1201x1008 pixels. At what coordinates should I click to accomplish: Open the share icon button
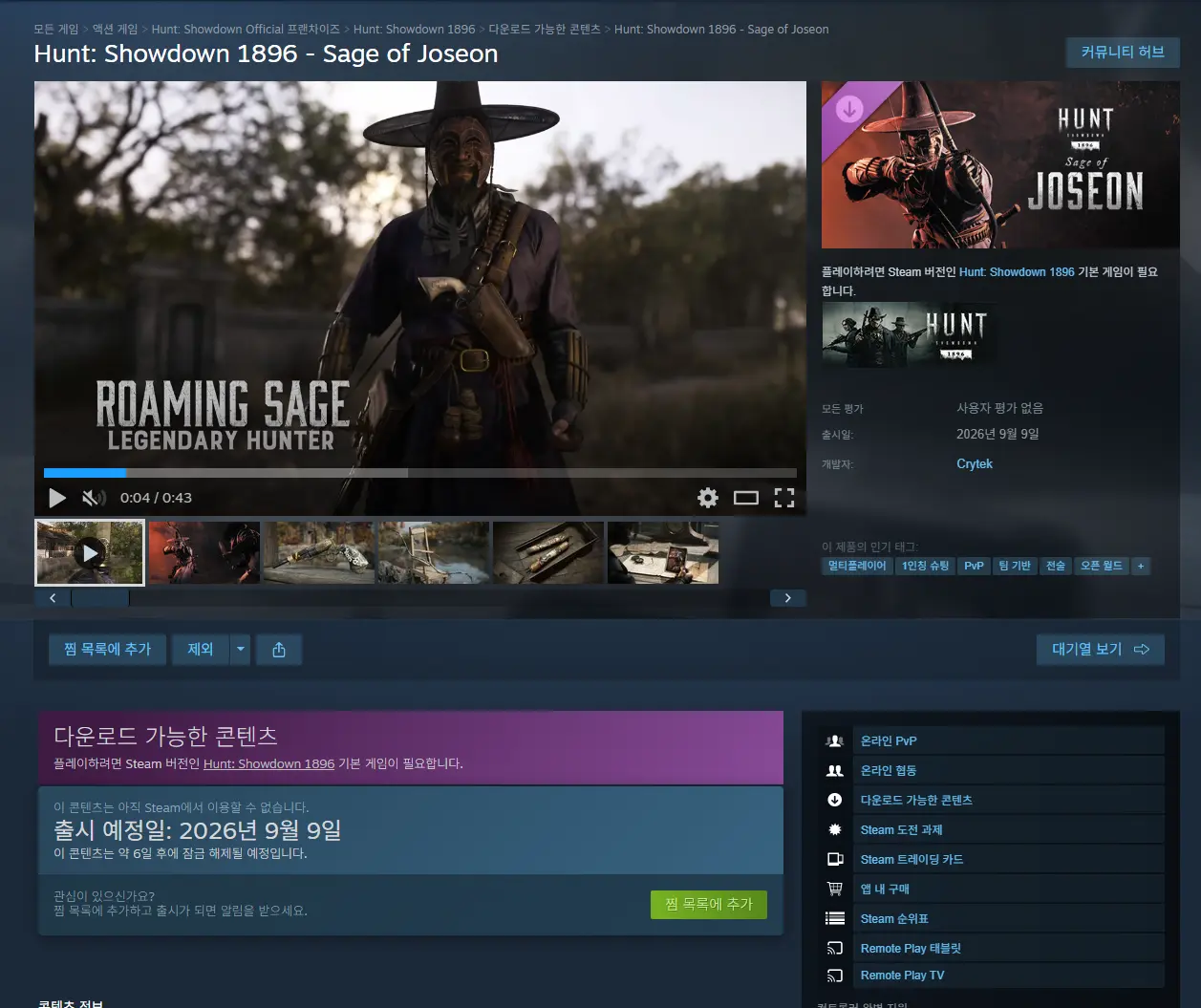click(x=279, y=649)
